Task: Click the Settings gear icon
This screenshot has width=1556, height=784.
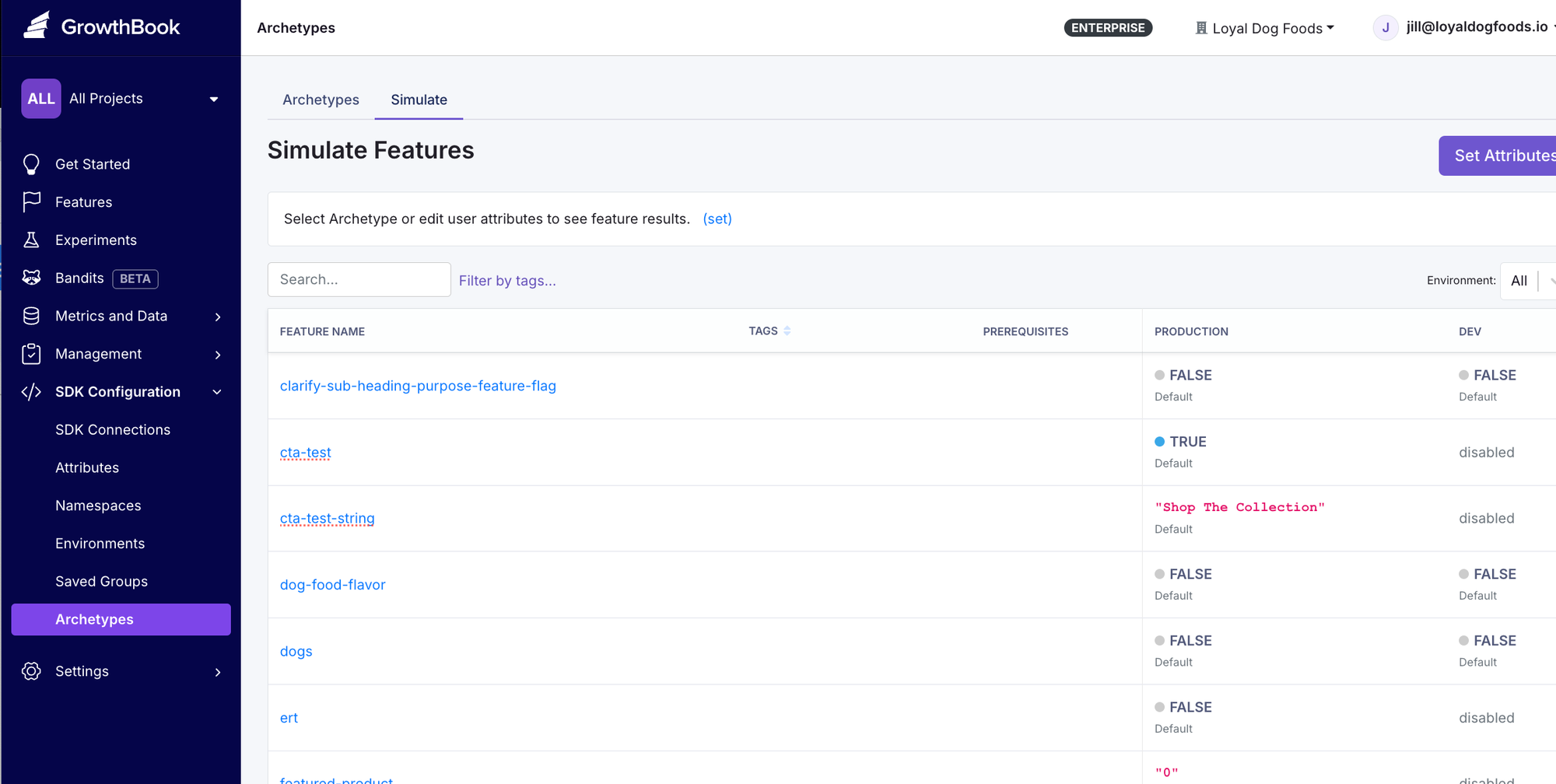Action: pyautogui.click(x=31, y=671)
